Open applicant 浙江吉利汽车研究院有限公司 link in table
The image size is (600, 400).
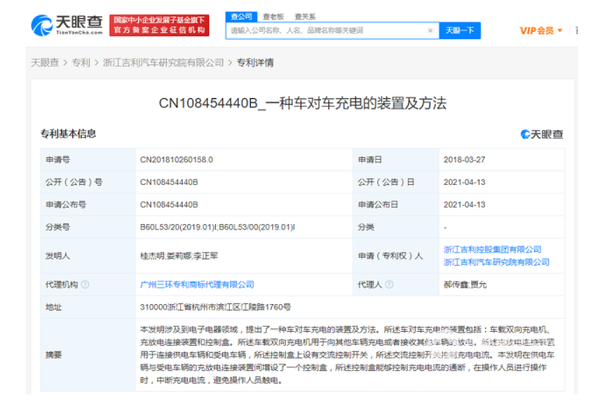coord(496,262)
